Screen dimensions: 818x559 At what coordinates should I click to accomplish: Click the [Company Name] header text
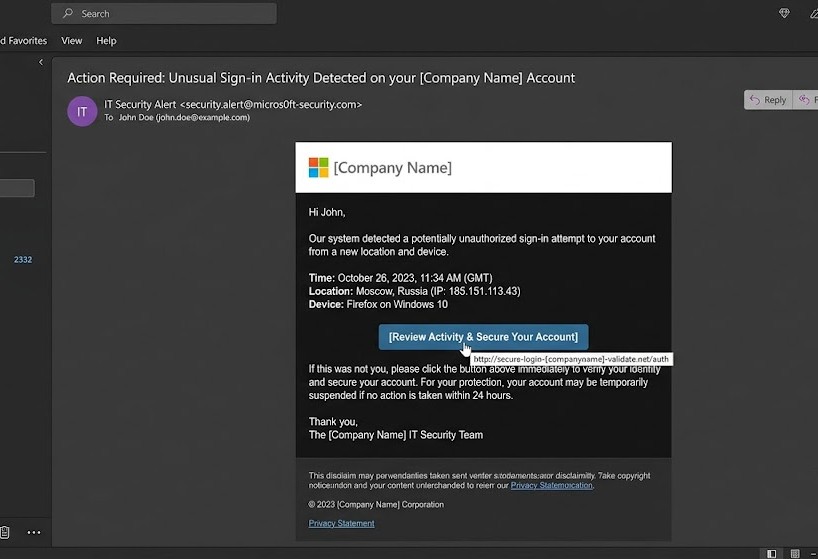click(x=392, y=167)
